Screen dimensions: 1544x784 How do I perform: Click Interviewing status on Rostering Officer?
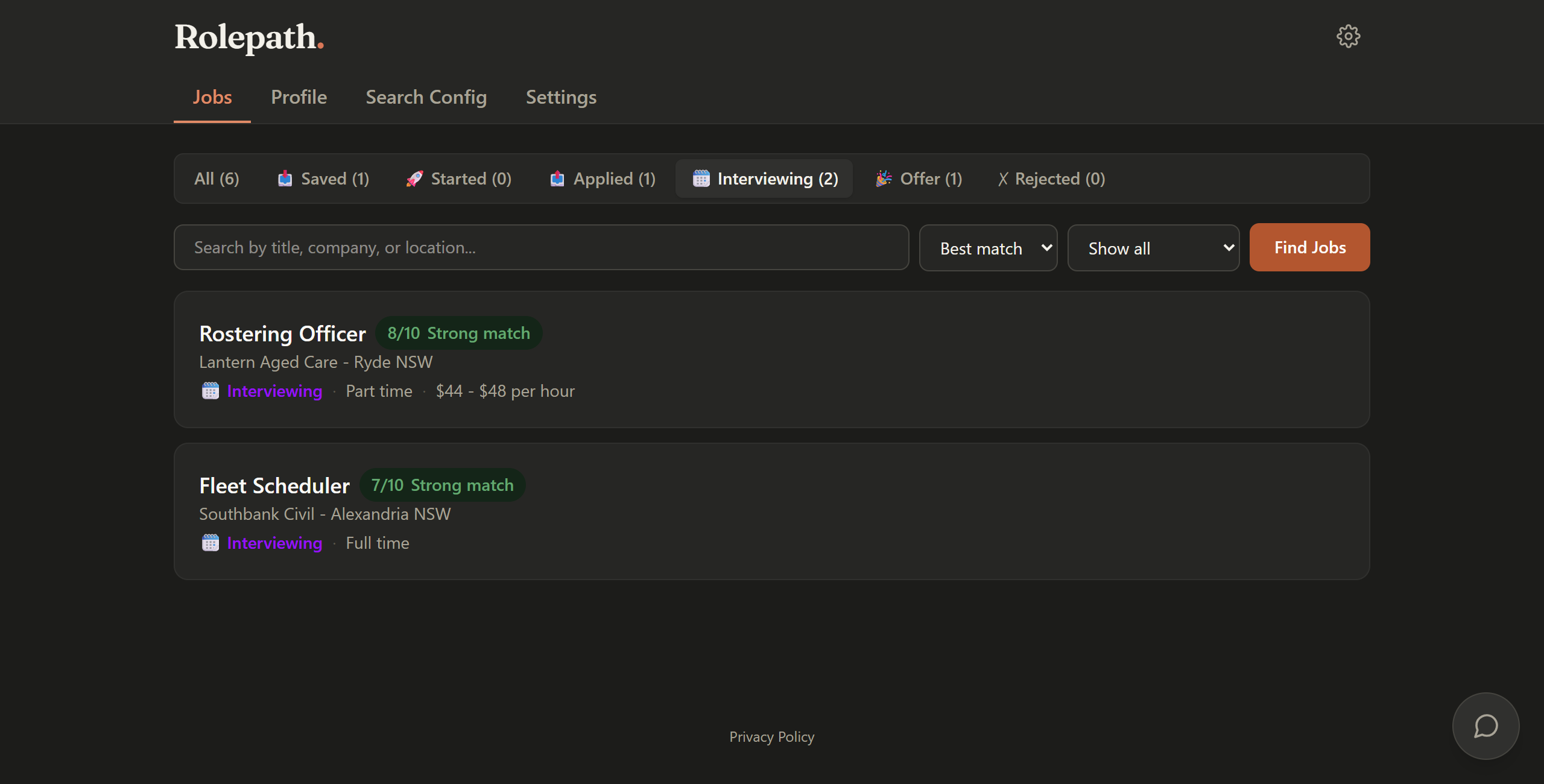(274, 391)
